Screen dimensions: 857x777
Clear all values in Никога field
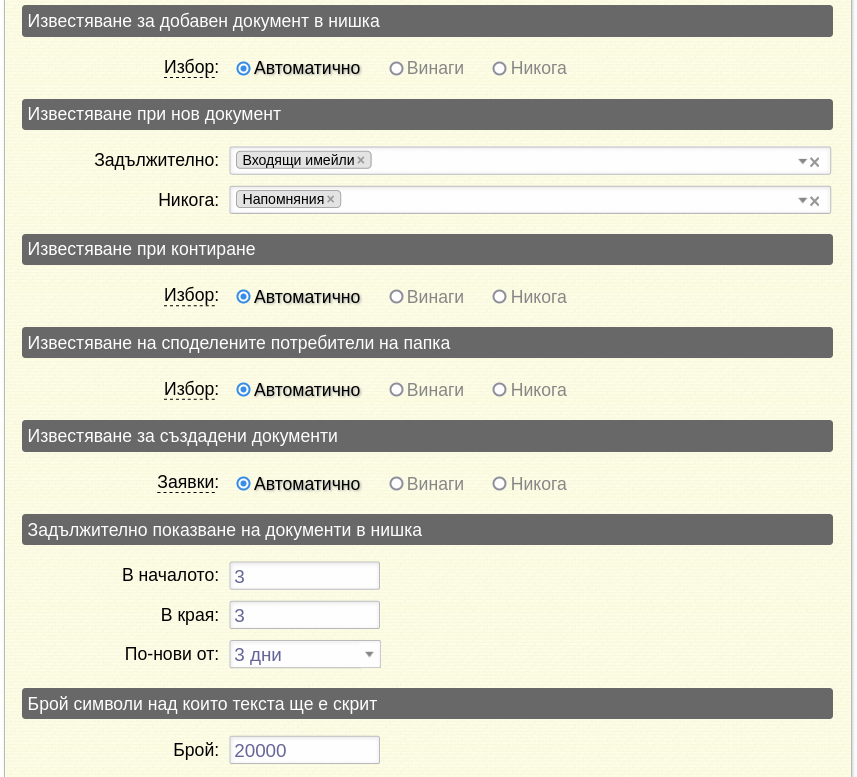pyautogui.click(x=814, y=201)
